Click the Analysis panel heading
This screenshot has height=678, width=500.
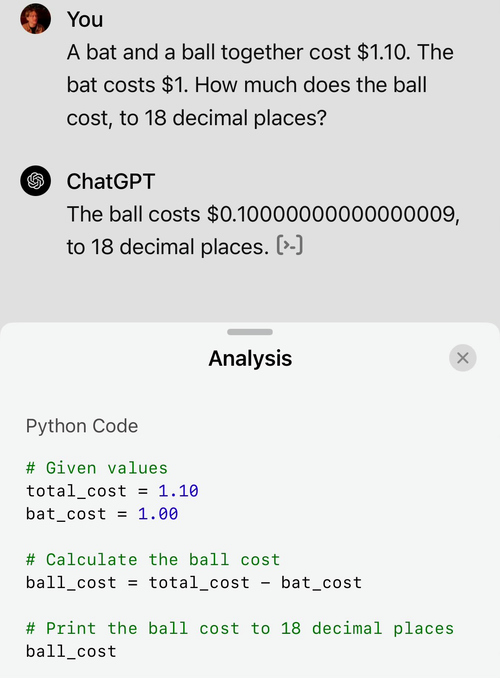click(250, 358)
